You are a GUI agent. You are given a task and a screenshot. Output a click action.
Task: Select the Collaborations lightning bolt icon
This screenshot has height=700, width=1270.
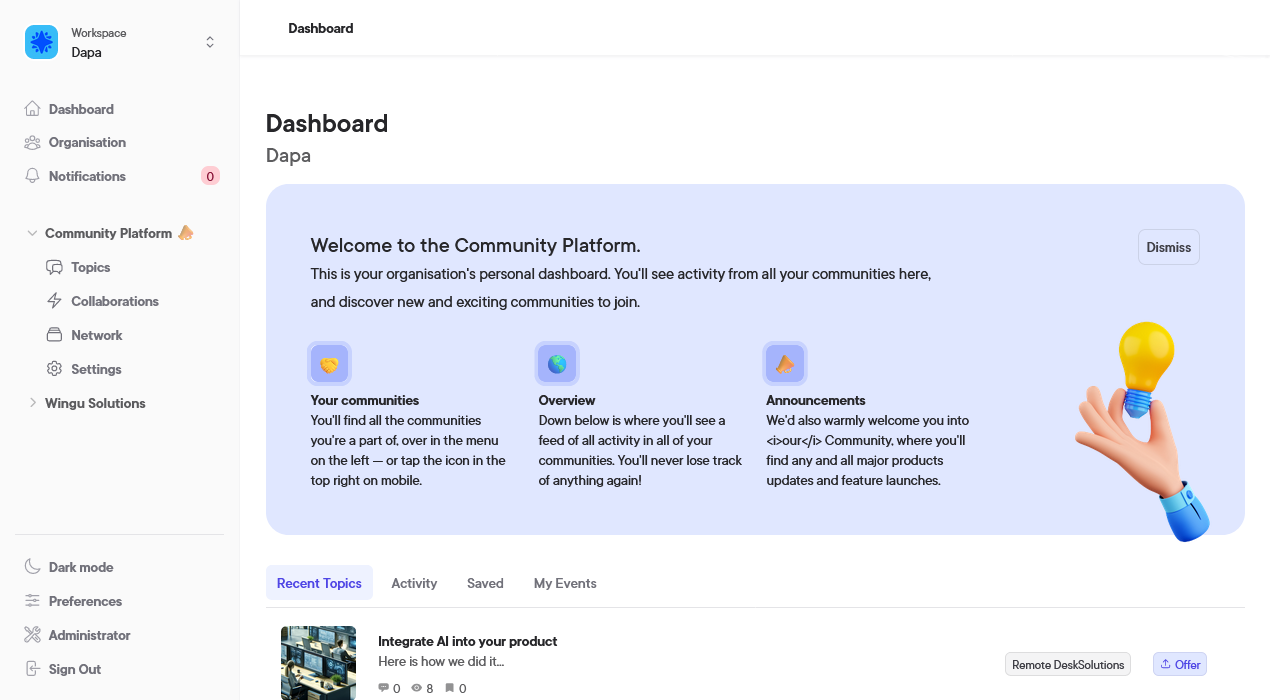pos(55,301)
